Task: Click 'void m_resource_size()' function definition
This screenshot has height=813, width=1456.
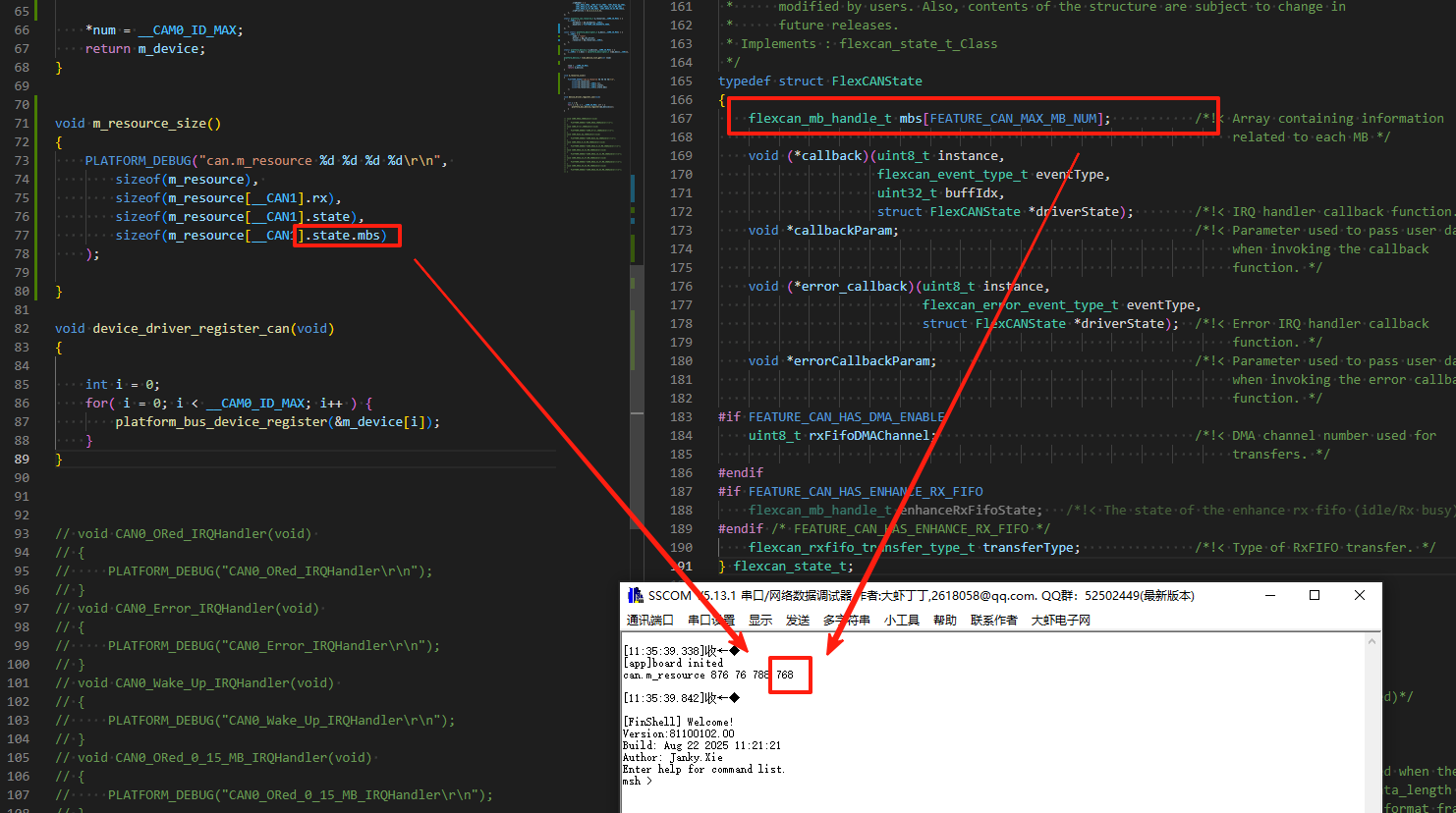Action: (x=138, y=123)
